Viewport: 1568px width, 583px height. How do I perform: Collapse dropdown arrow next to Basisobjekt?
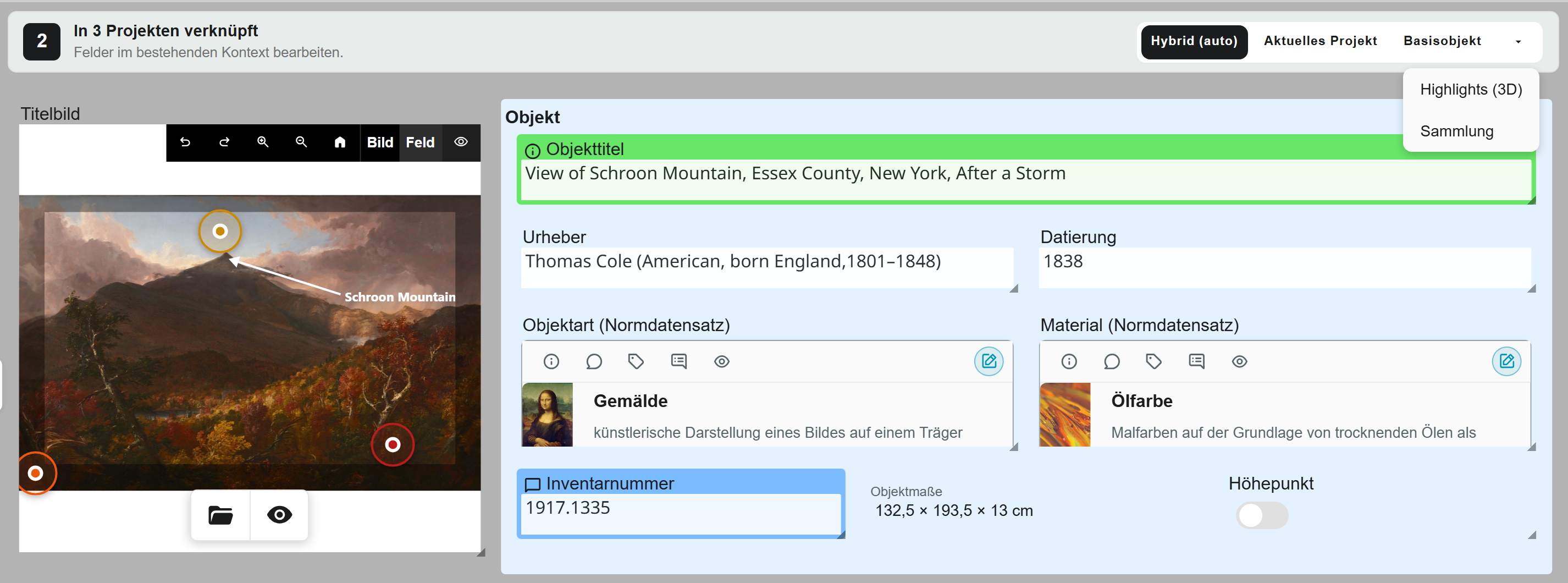point(1518,42)
